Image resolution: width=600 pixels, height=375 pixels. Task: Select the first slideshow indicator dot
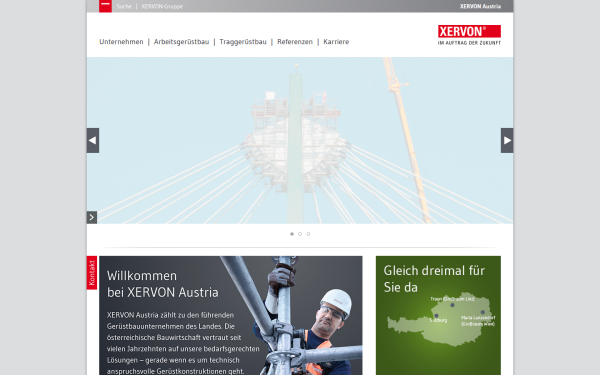point(292,234)
